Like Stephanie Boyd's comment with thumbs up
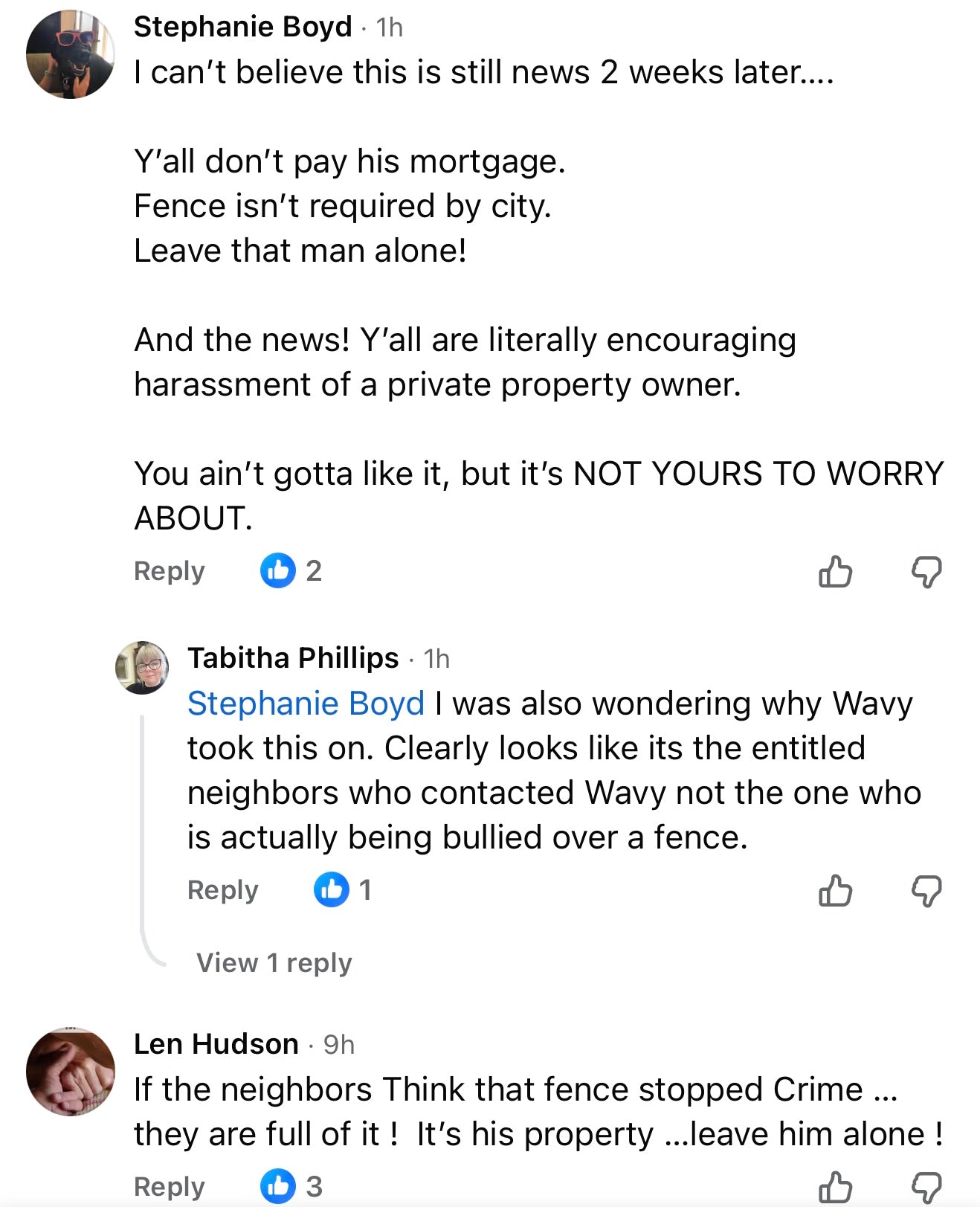Image resolution: width=980 pixels, height=1207 pixels. tap(835, 572)
